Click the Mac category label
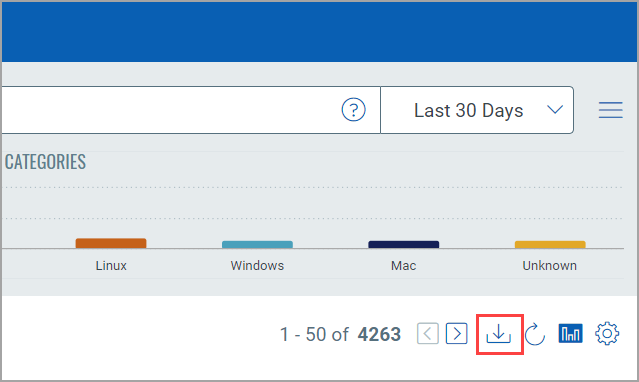This screenshot has height=382, width=639. coord(403,266)
